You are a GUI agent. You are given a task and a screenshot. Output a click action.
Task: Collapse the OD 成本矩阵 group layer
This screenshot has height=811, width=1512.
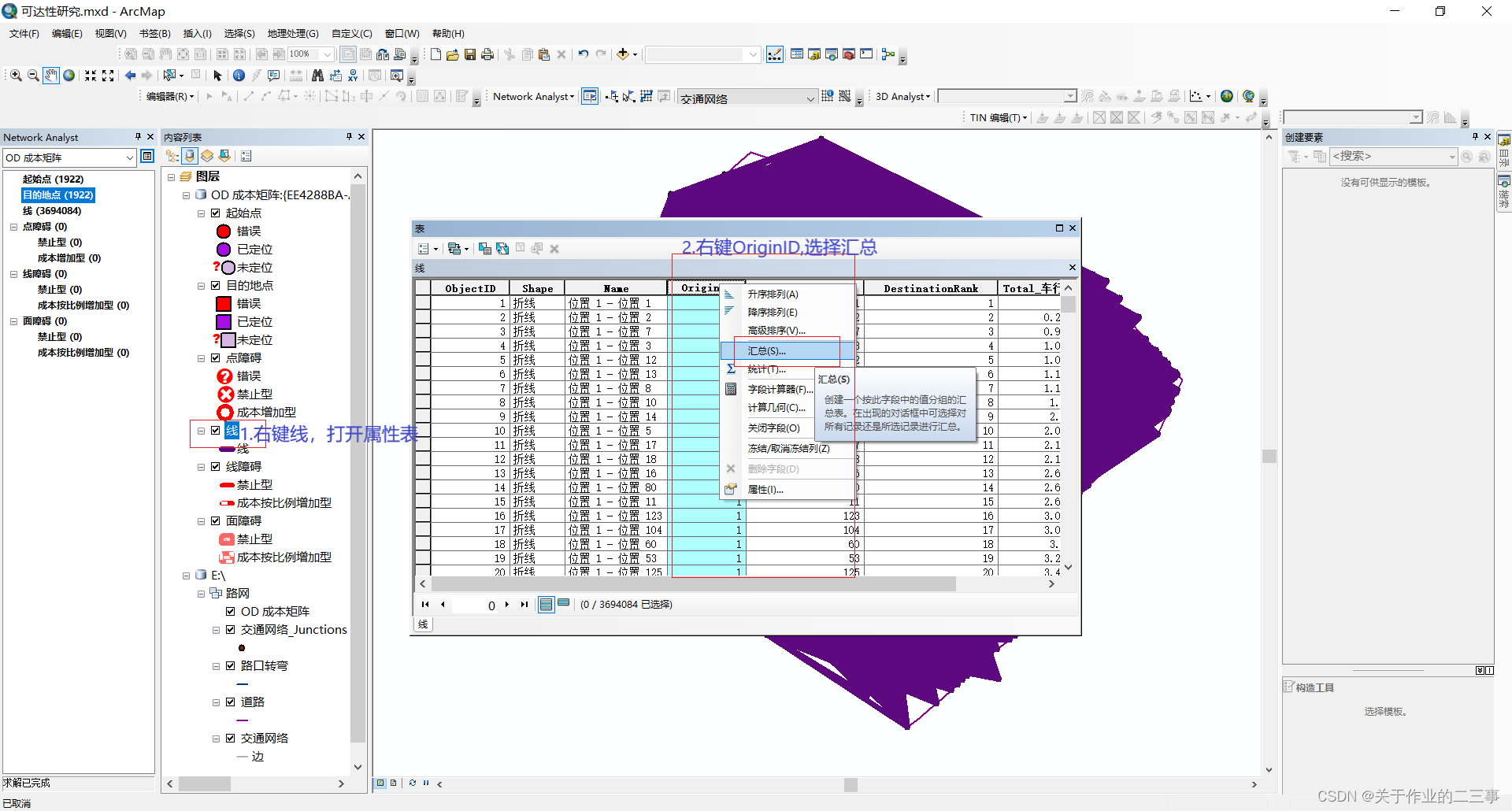[186, 195]
